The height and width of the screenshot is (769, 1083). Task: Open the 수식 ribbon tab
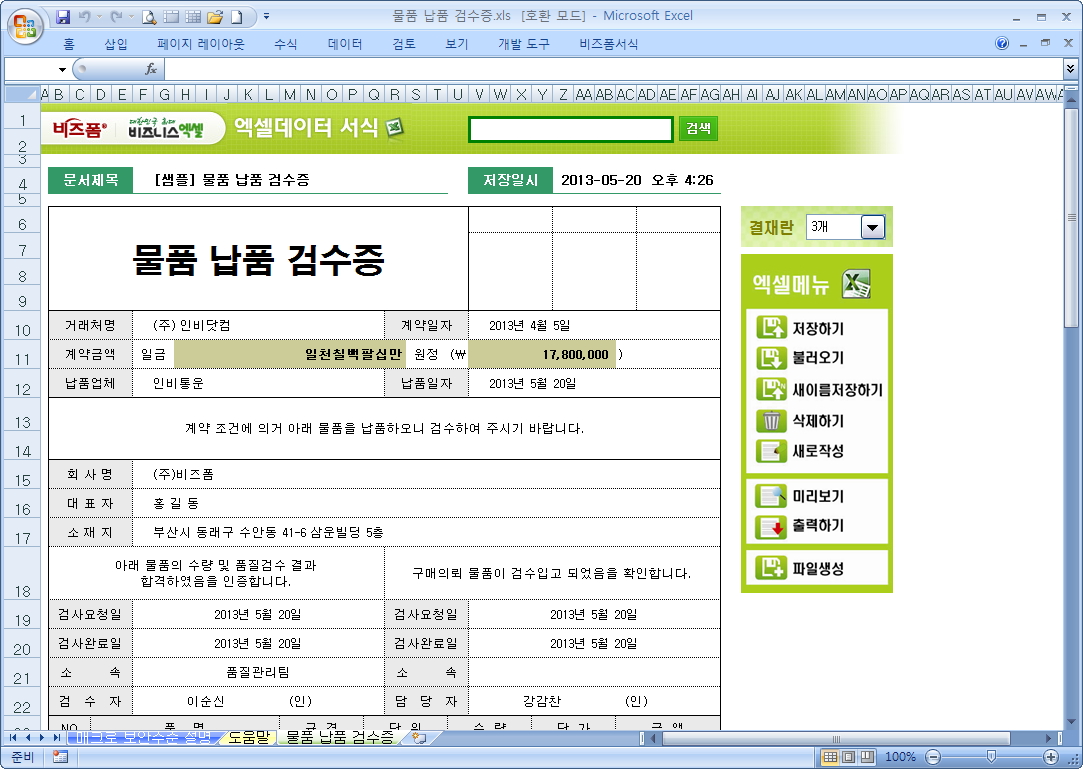tap(286, 44)
